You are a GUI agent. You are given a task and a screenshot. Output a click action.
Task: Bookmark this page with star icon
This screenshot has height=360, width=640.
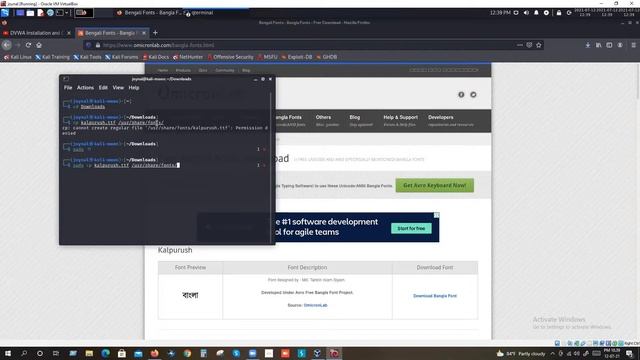[x=539, y=45]
